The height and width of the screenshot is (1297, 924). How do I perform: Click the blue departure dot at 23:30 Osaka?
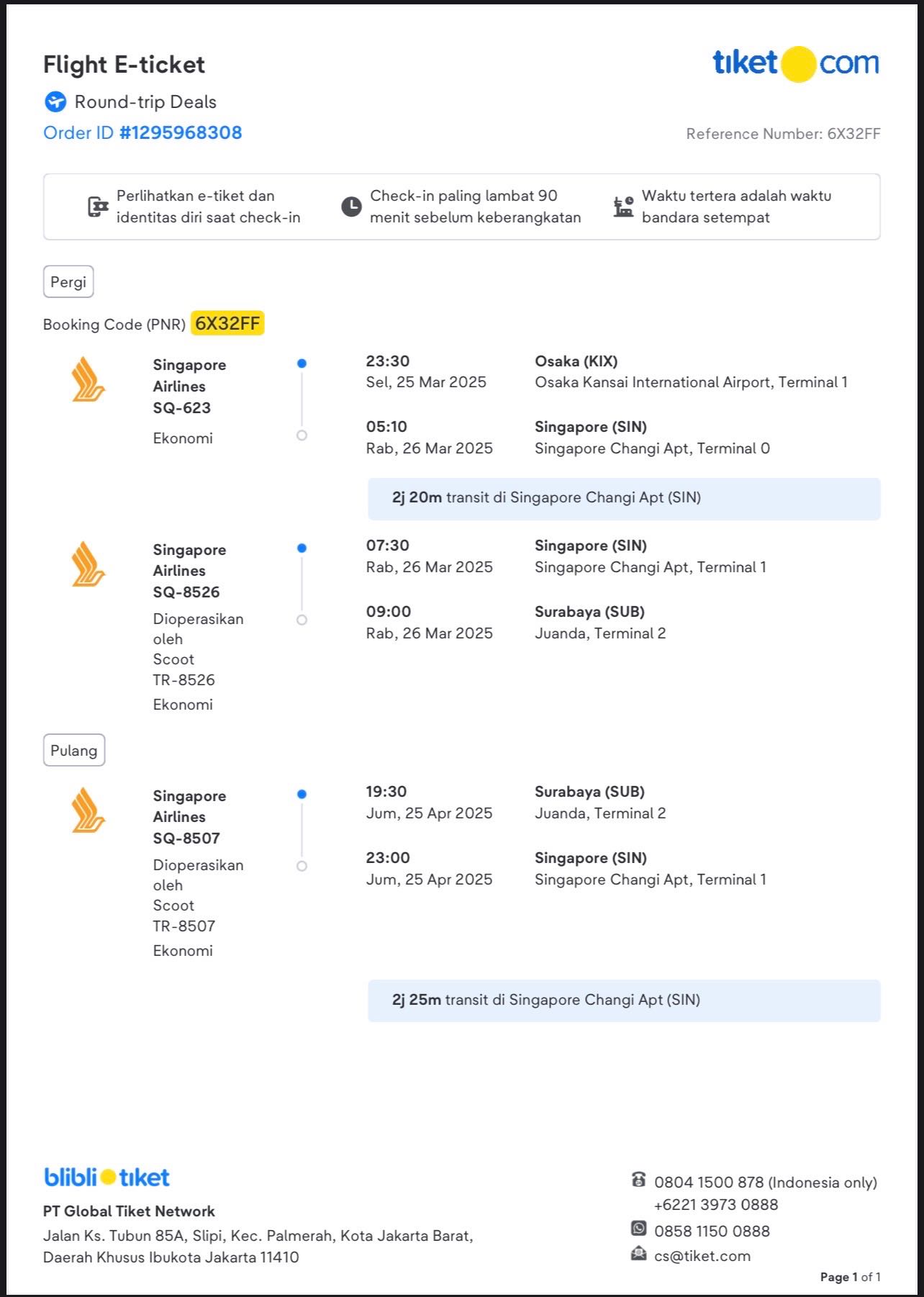click(302, 363)
